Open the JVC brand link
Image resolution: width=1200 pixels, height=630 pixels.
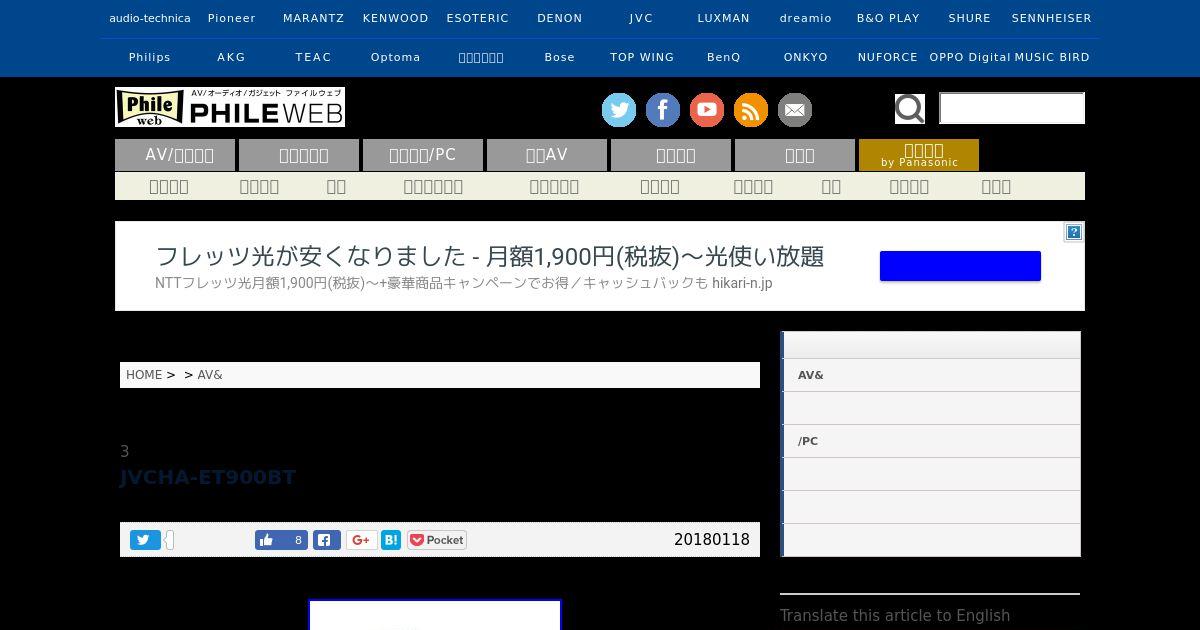(642, 18)
